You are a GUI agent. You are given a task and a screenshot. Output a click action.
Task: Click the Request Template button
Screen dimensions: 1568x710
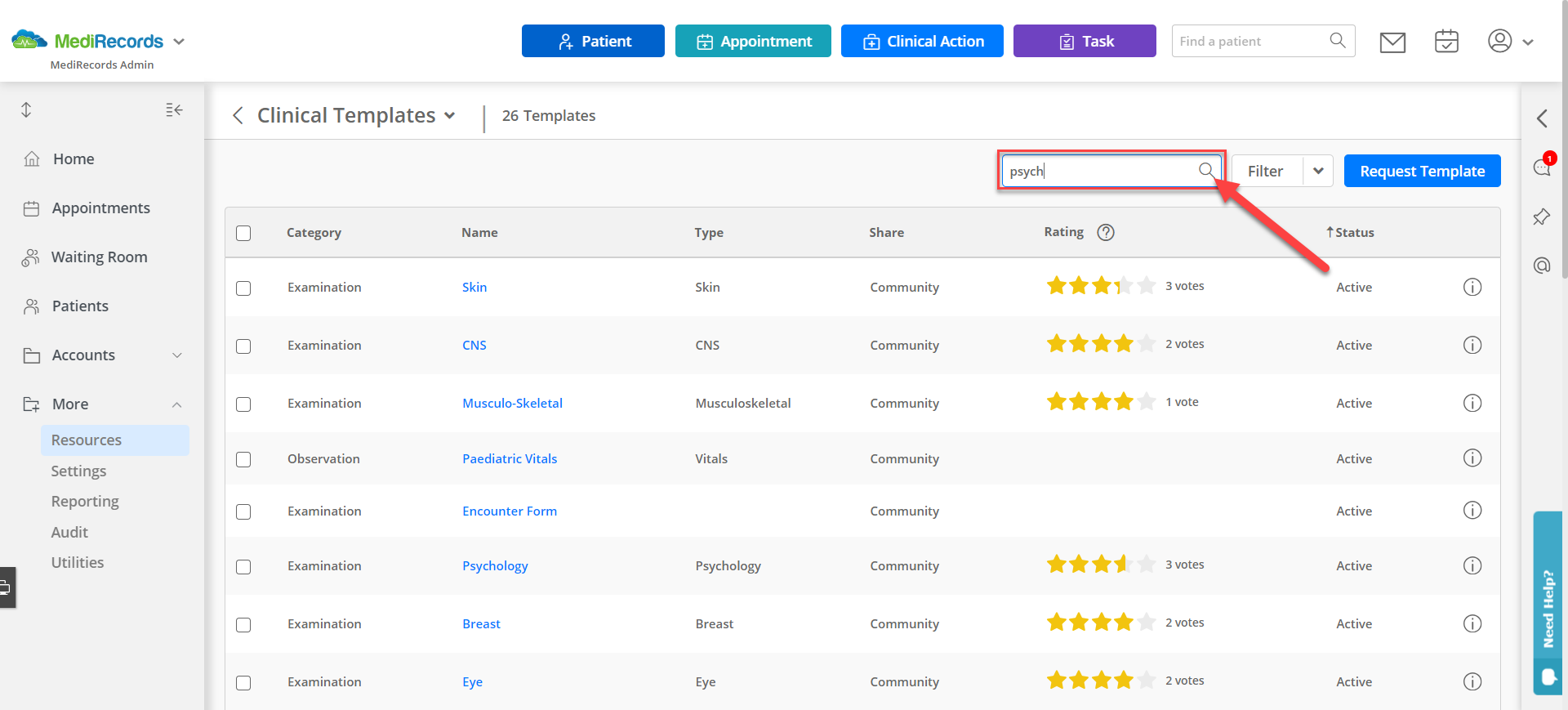pyautogui.click(x=1422, y=171)
